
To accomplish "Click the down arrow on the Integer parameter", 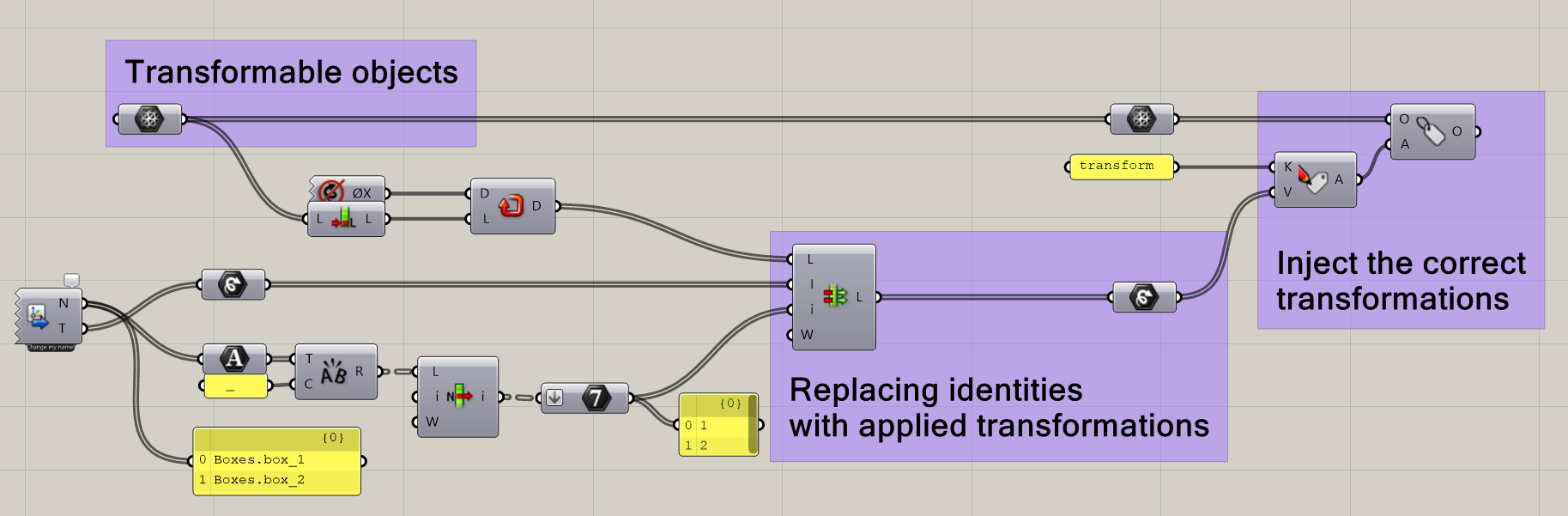I will coord(555,398).
